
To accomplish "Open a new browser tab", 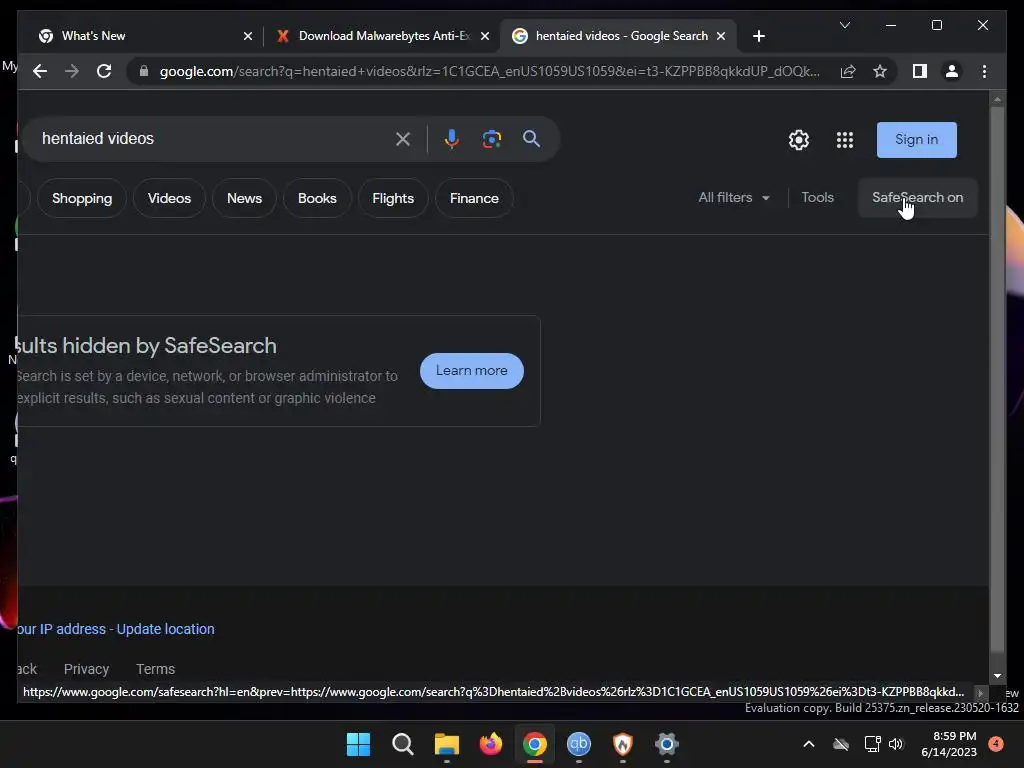I will coord(758,36).
